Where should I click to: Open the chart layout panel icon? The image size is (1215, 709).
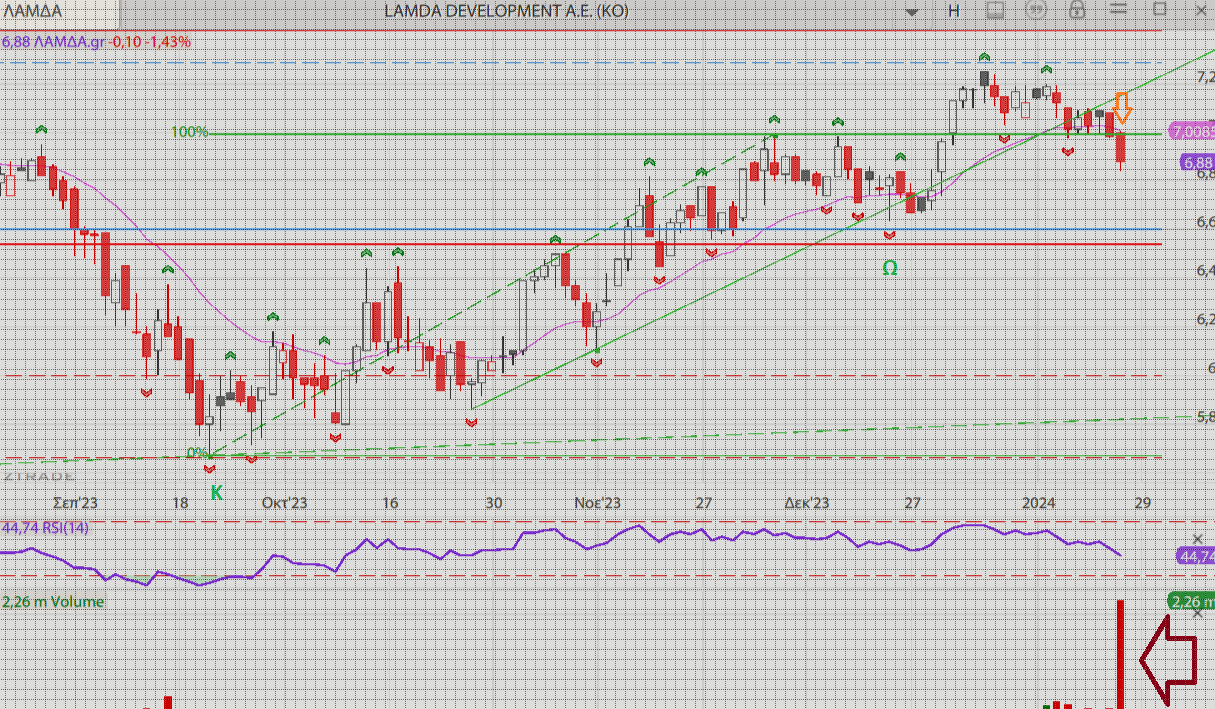[995, 10]
